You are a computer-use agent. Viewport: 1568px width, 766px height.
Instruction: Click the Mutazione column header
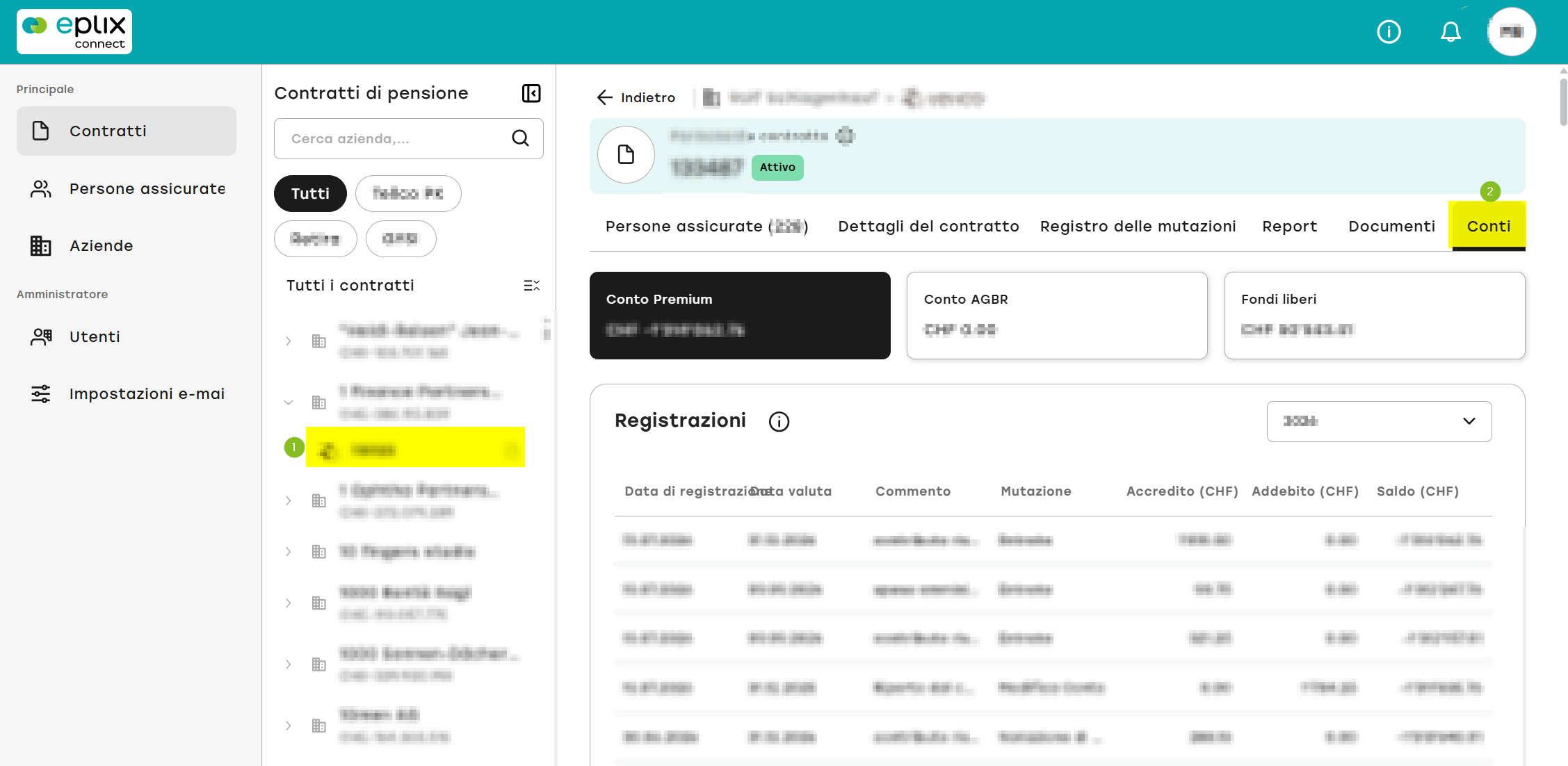tap(1035, 491)
